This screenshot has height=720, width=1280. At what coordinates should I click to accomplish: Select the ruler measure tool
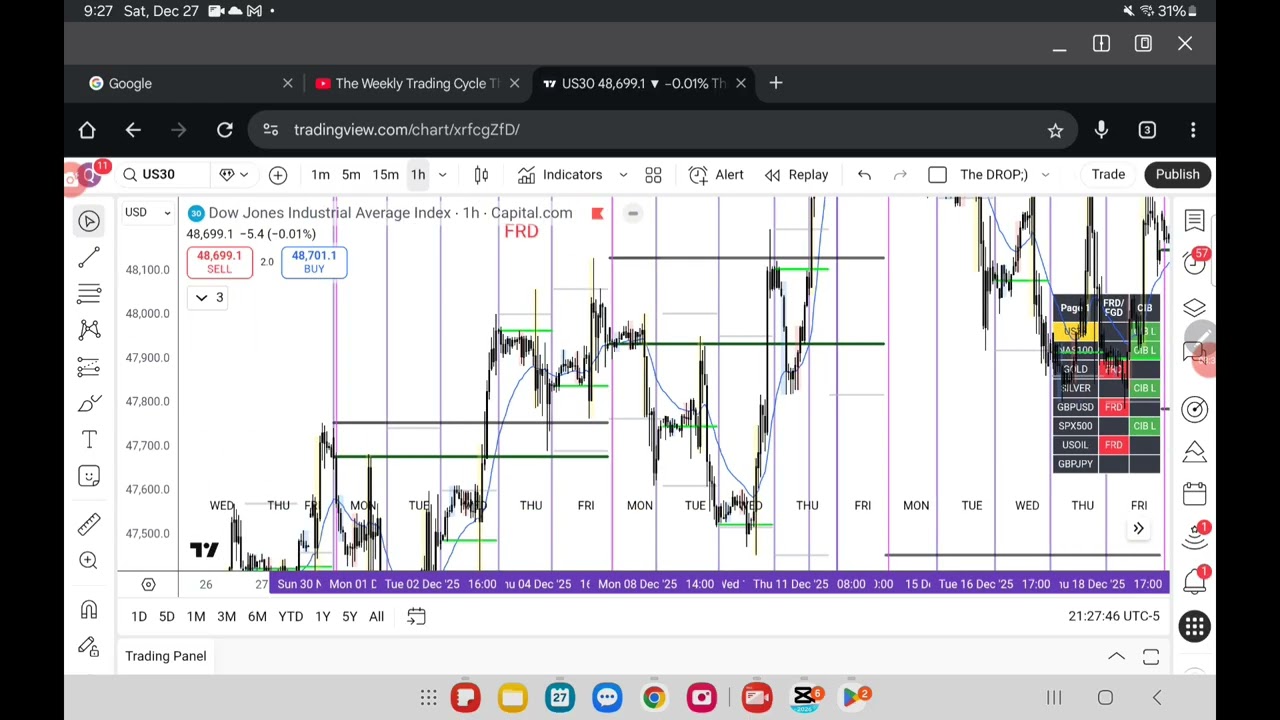point(89,523)
